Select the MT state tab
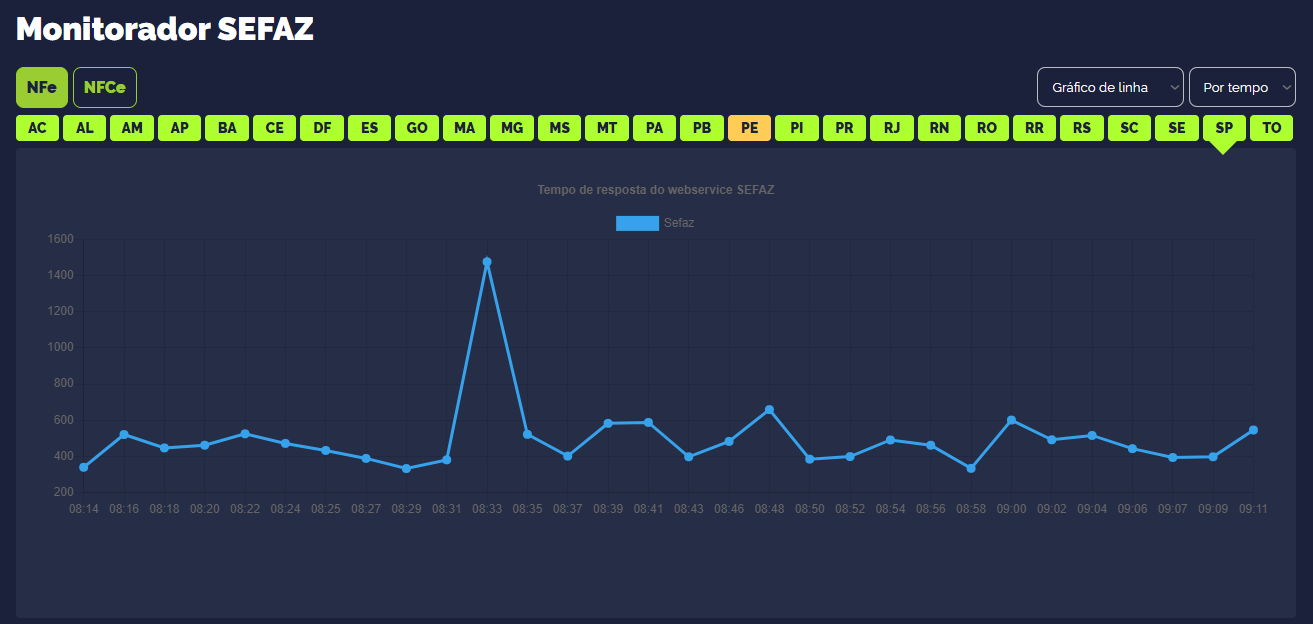The width and height of the screenshot is (1313, 624). click(607, 128)
